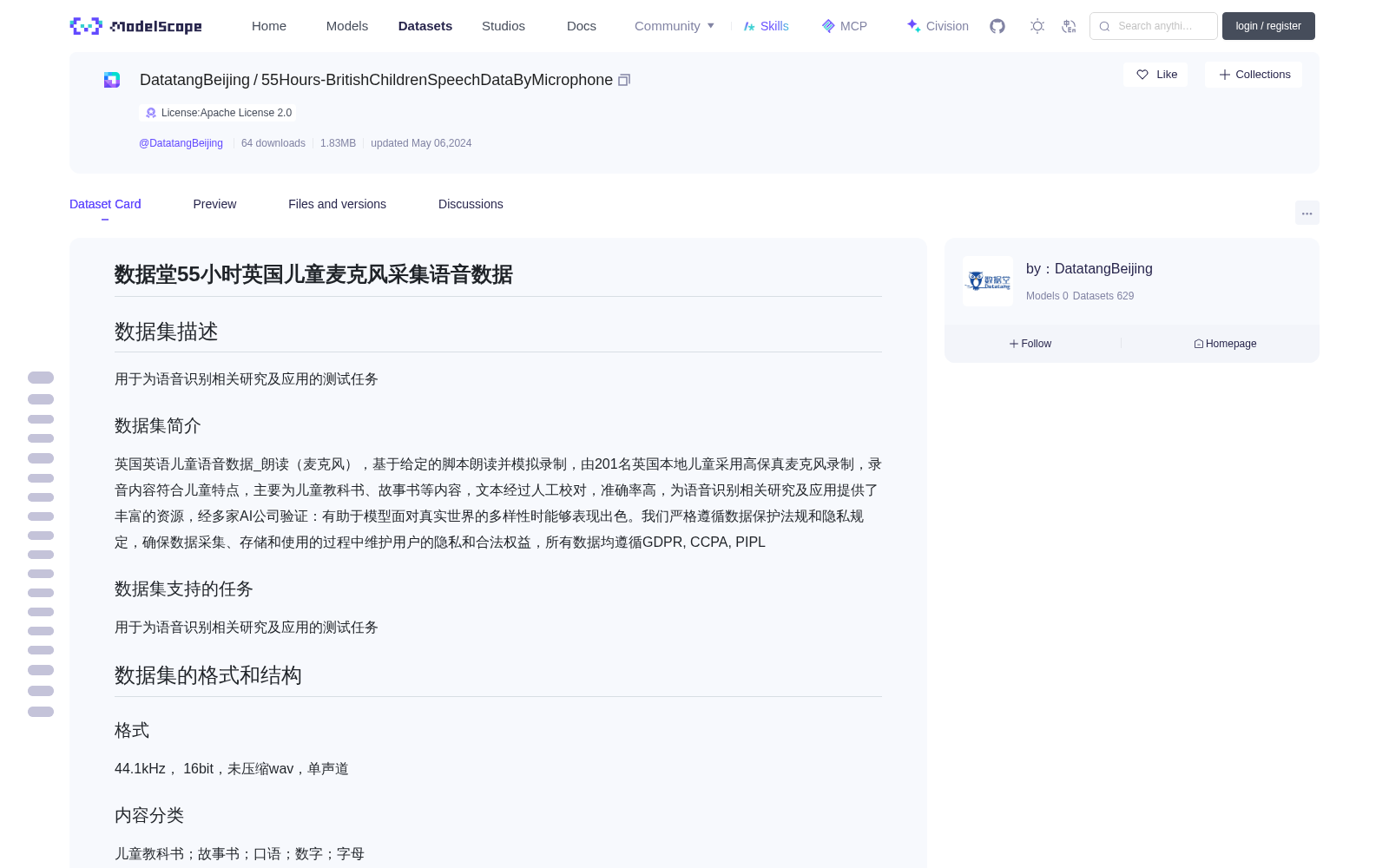Copy dataset name with the copy icon
This screenshot has height=868, width=1389.
click(624, 80)
